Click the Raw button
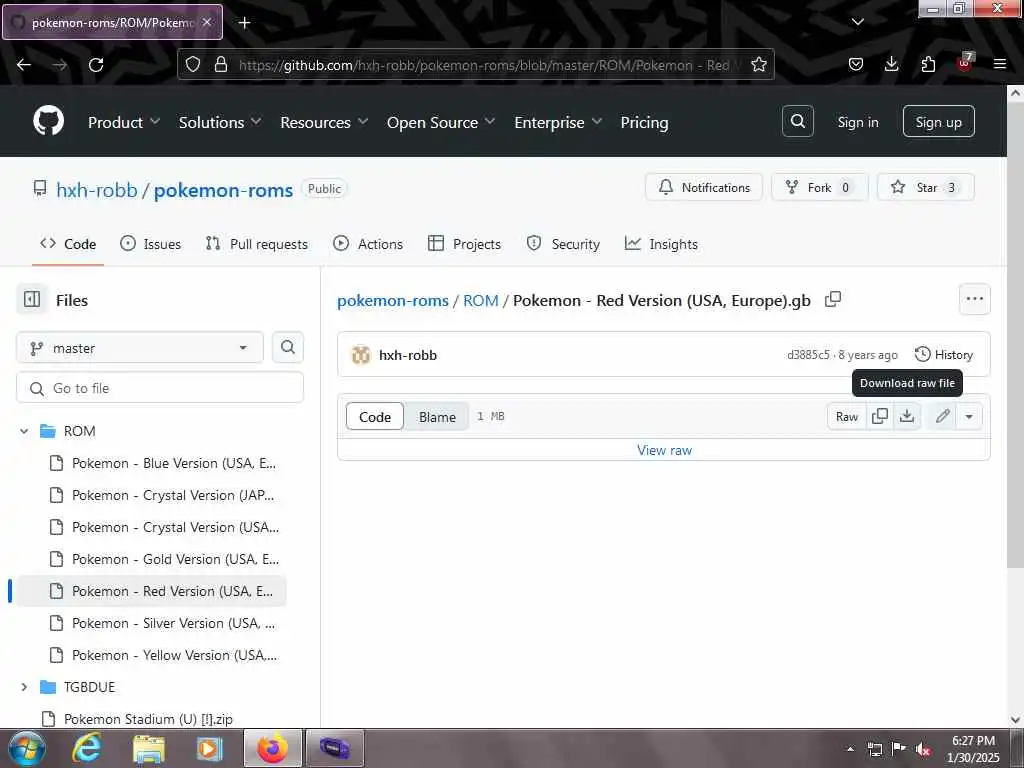This screenshot has height=768, width=1024. click(x=846, y=417)
